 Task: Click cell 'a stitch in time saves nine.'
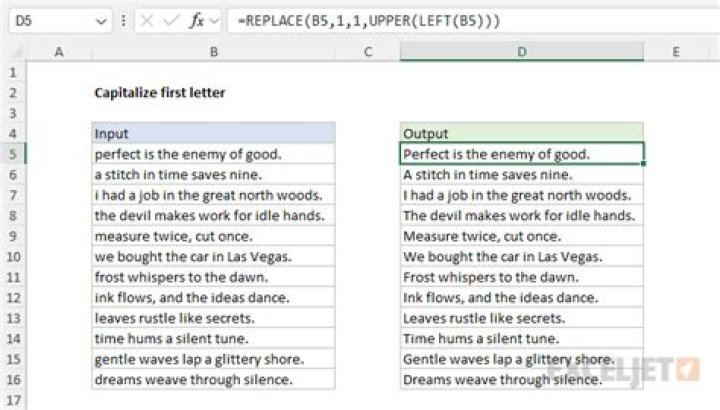pyautogui.click(x=214, y=174)
